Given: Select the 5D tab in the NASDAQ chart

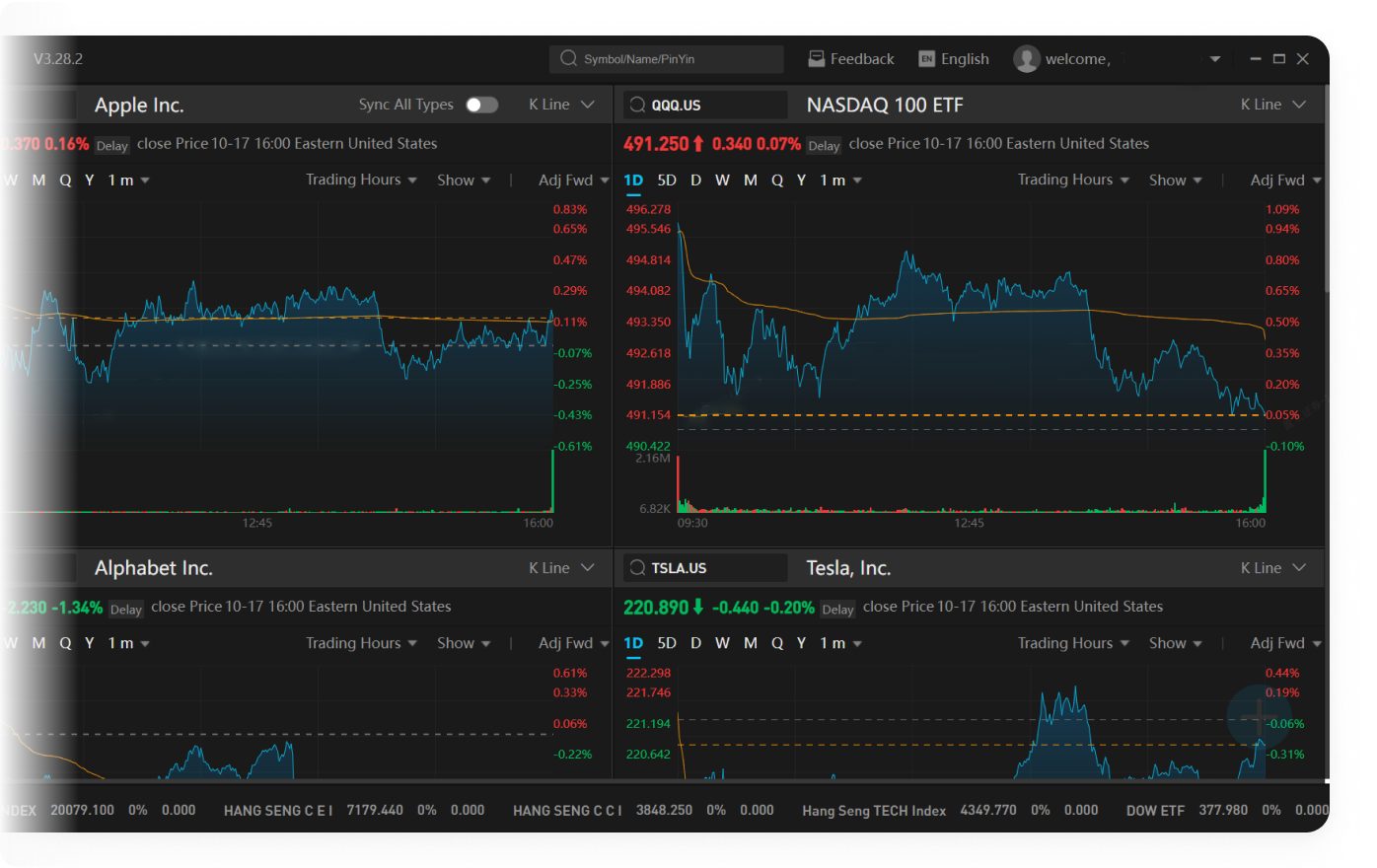Looking at the screenshot, I should click(x=667, y=181).
